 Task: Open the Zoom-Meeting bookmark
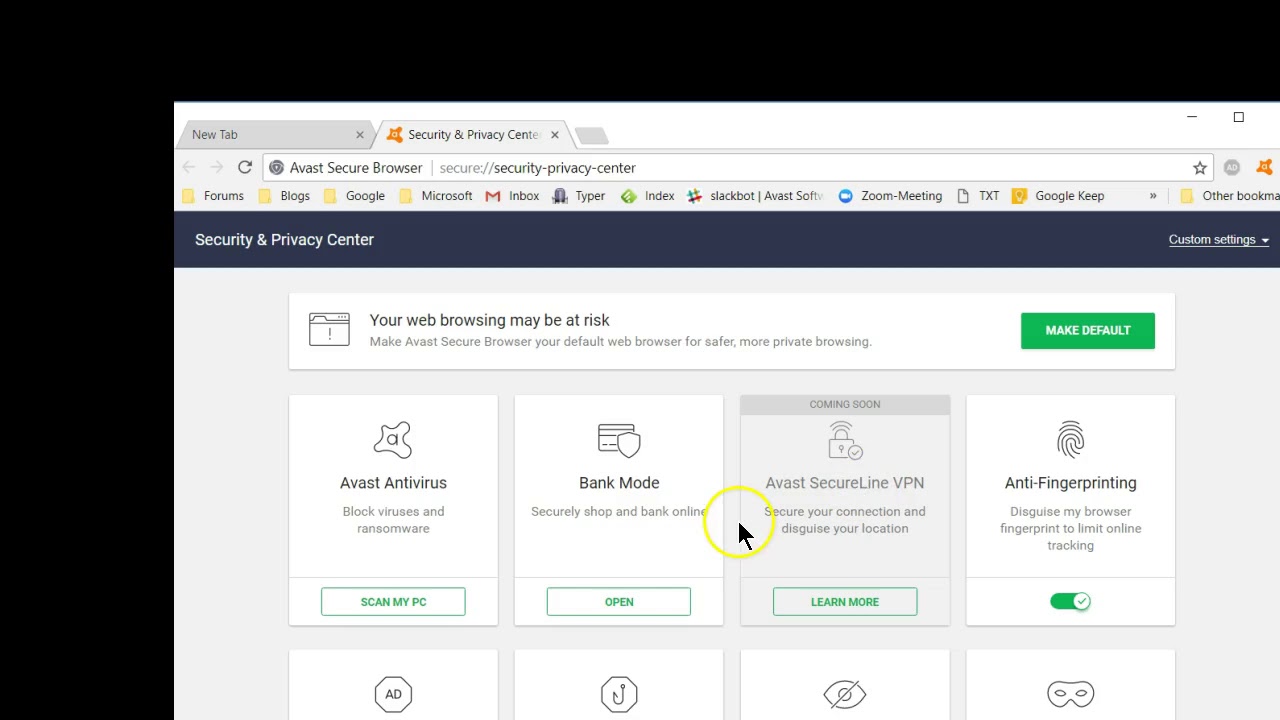890,196
